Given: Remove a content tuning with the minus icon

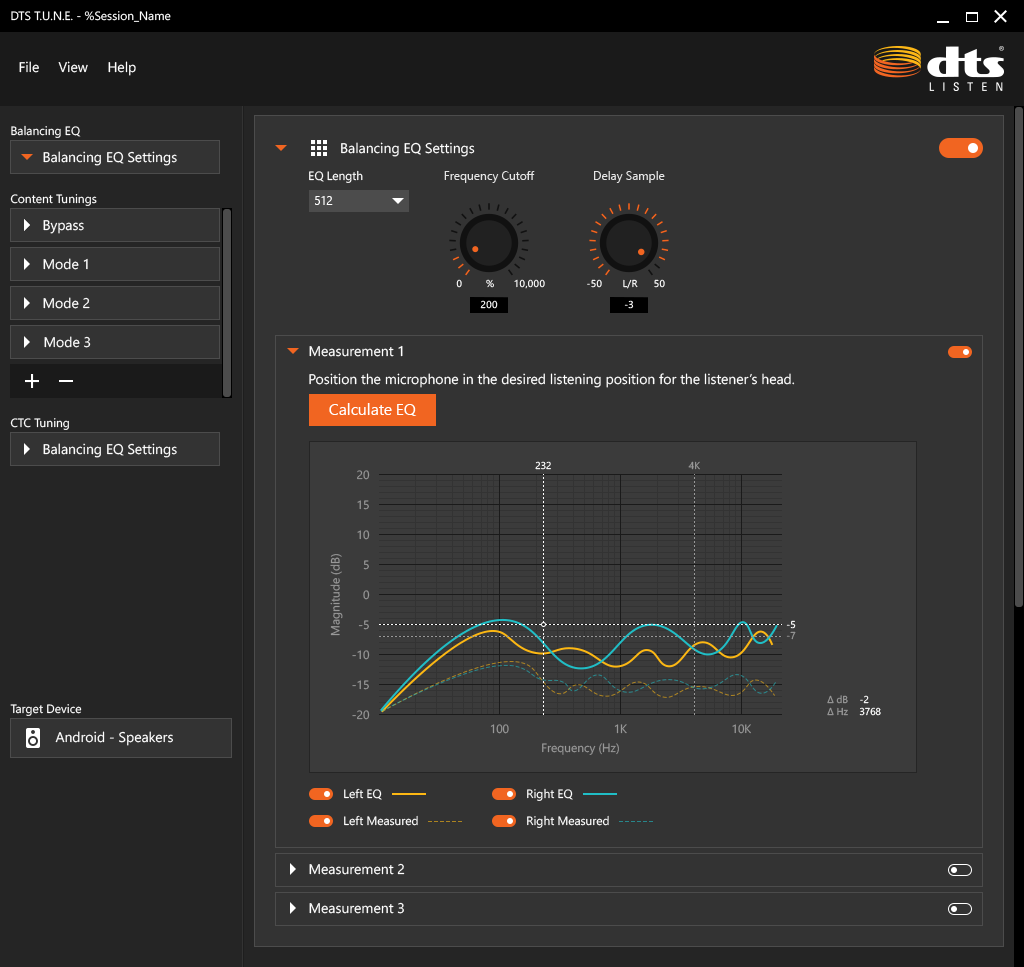Looking at the screenshot, I should [x=66, y=381].
